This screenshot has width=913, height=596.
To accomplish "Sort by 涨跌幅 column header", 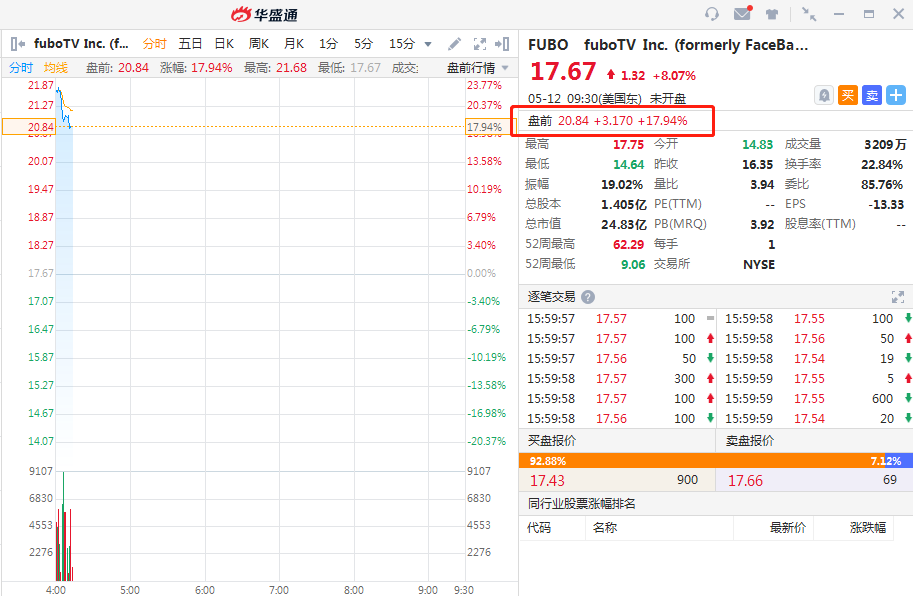I will coord(868,528).
